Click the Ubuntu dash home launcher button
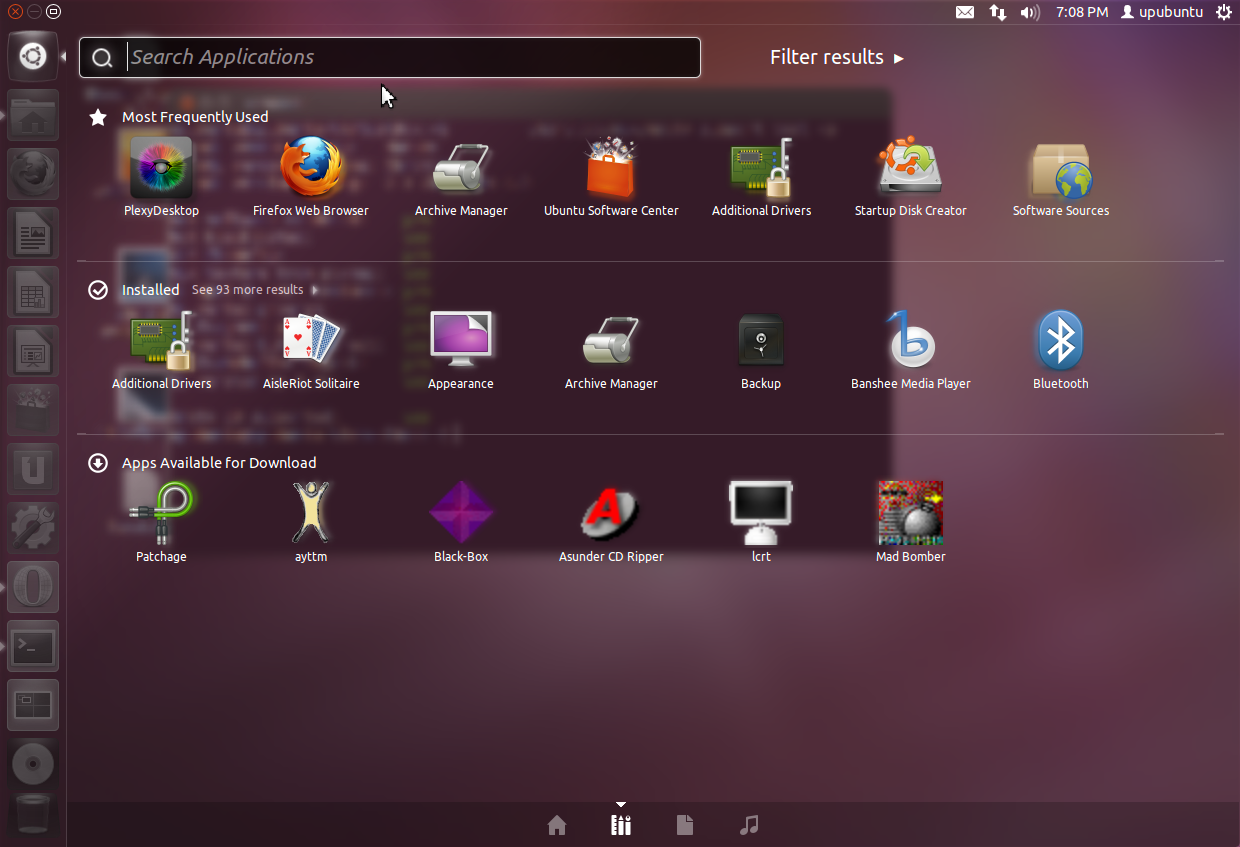The width and height of the screenshot is (1240, 847). pyautogui.click(x=33, y=56)
